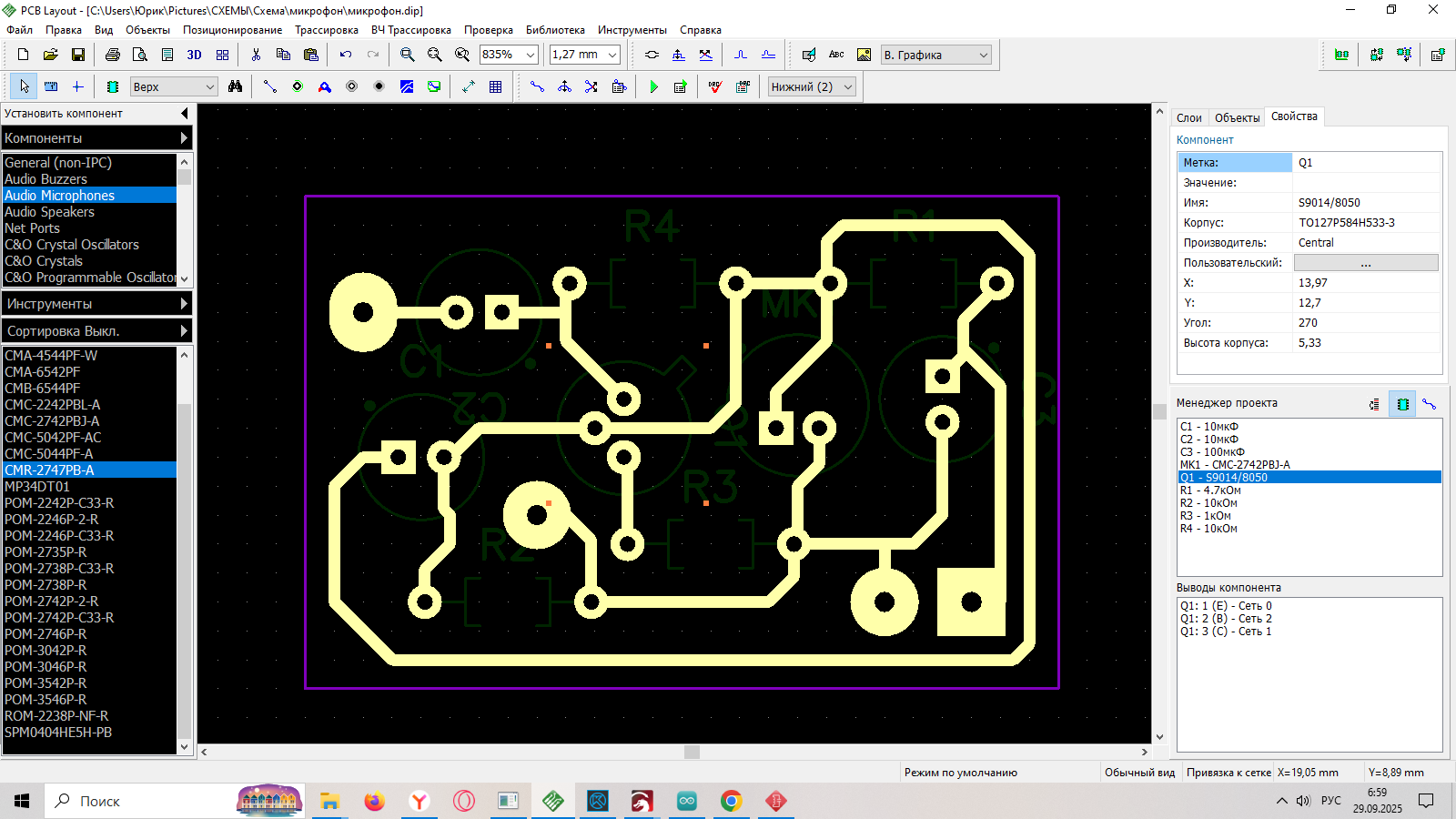Toggle nets view in project manager
1456x819 pixels.
(1429, 404)
